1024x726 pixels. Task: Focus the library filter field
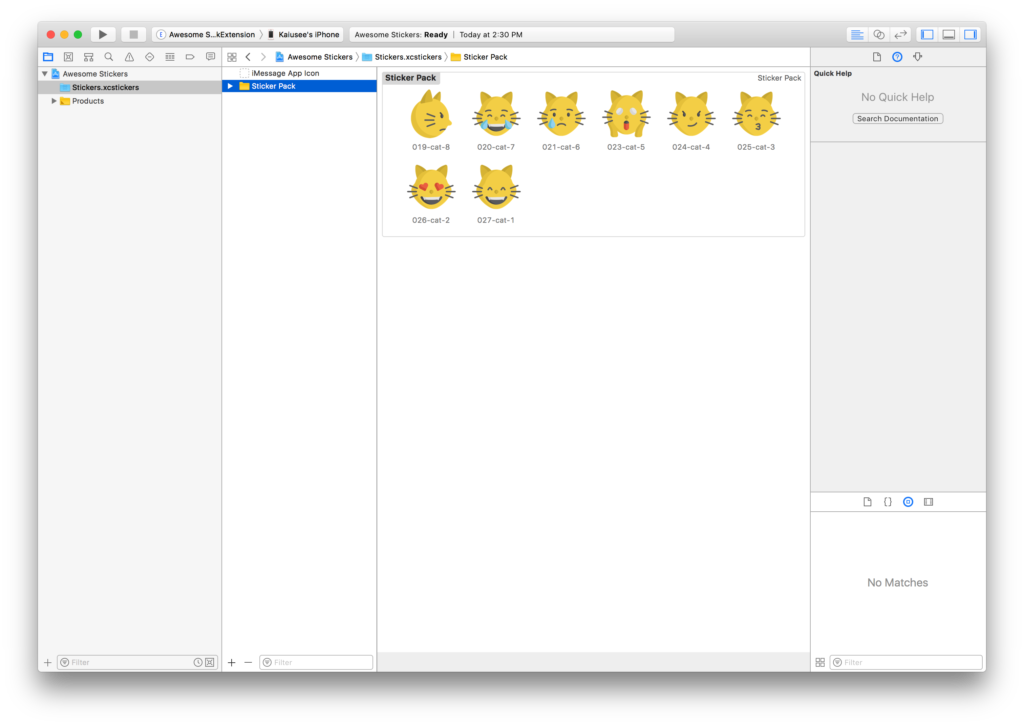(x=906, y=663)
